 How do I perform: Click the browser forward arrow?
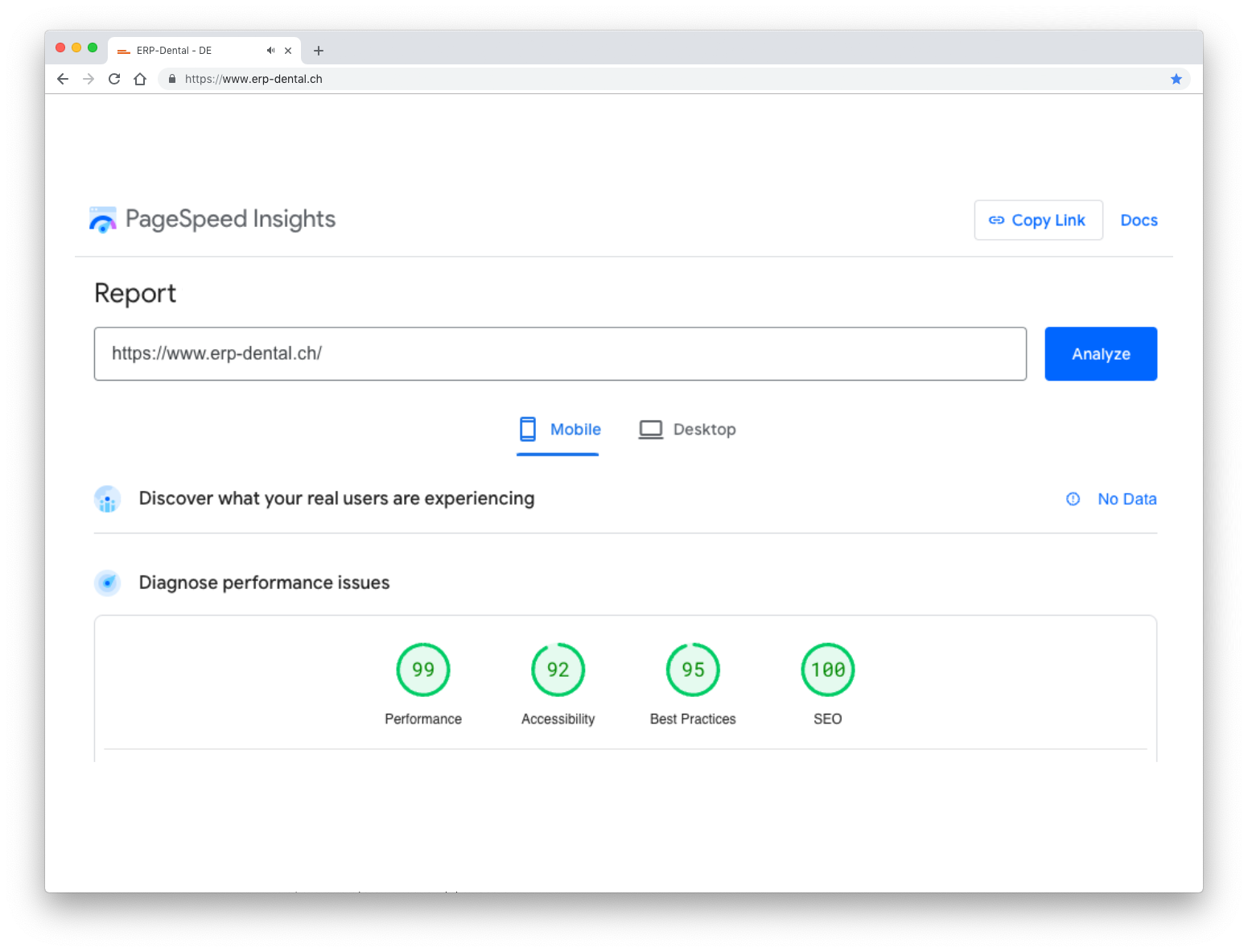tap(89, 79)
